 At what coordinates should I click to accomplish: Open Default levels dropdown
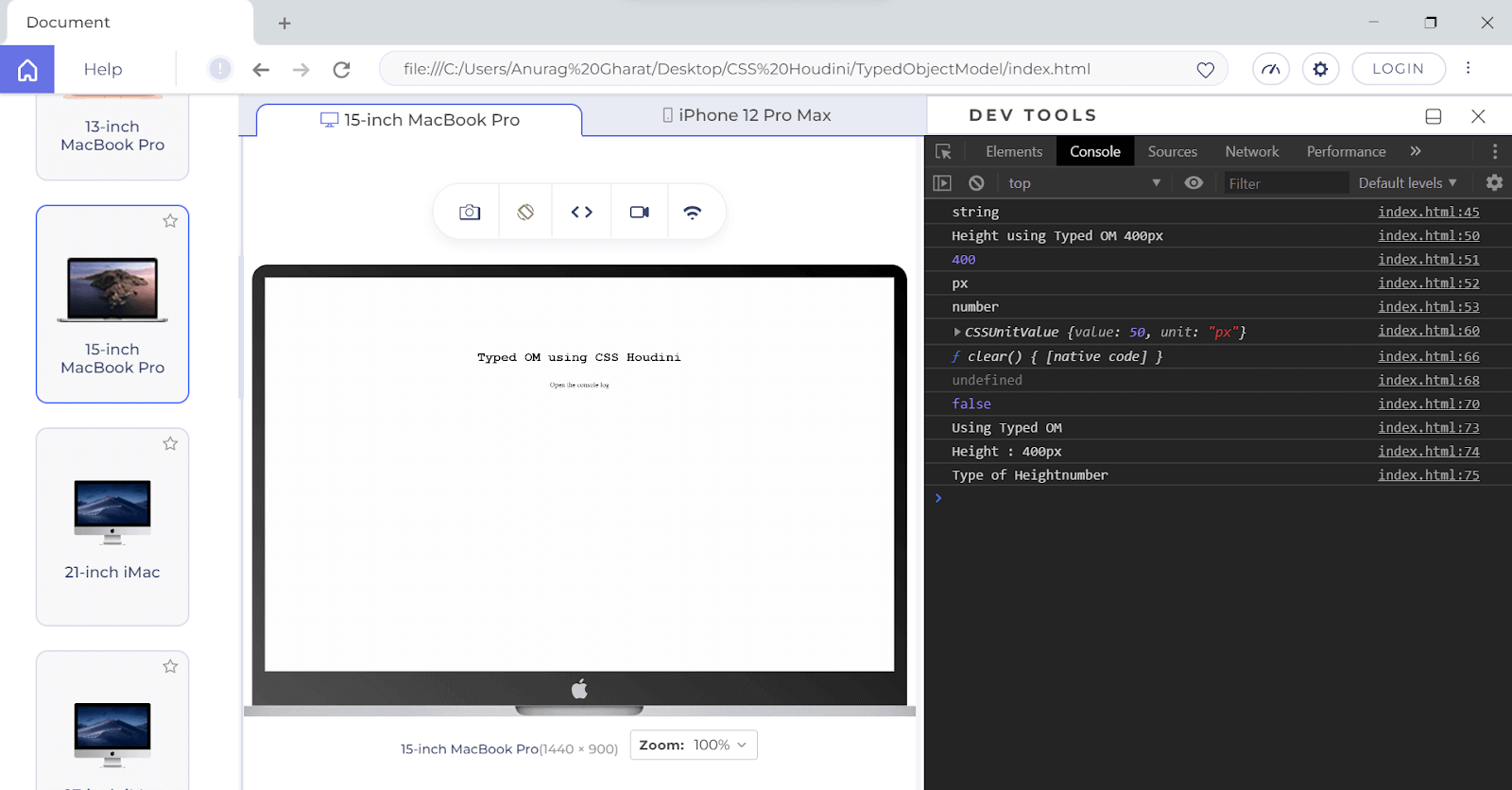tap(1407, 183)
